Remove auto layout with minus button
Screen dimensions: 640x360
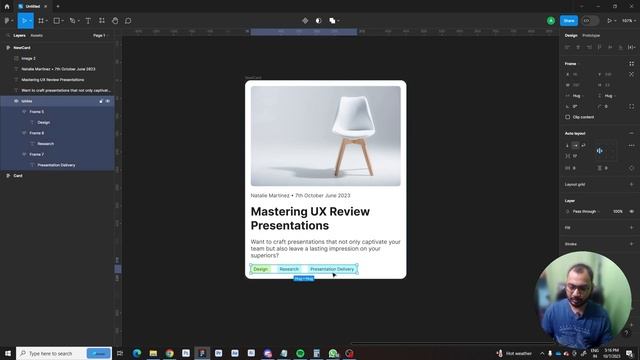(x=631, y=133)
